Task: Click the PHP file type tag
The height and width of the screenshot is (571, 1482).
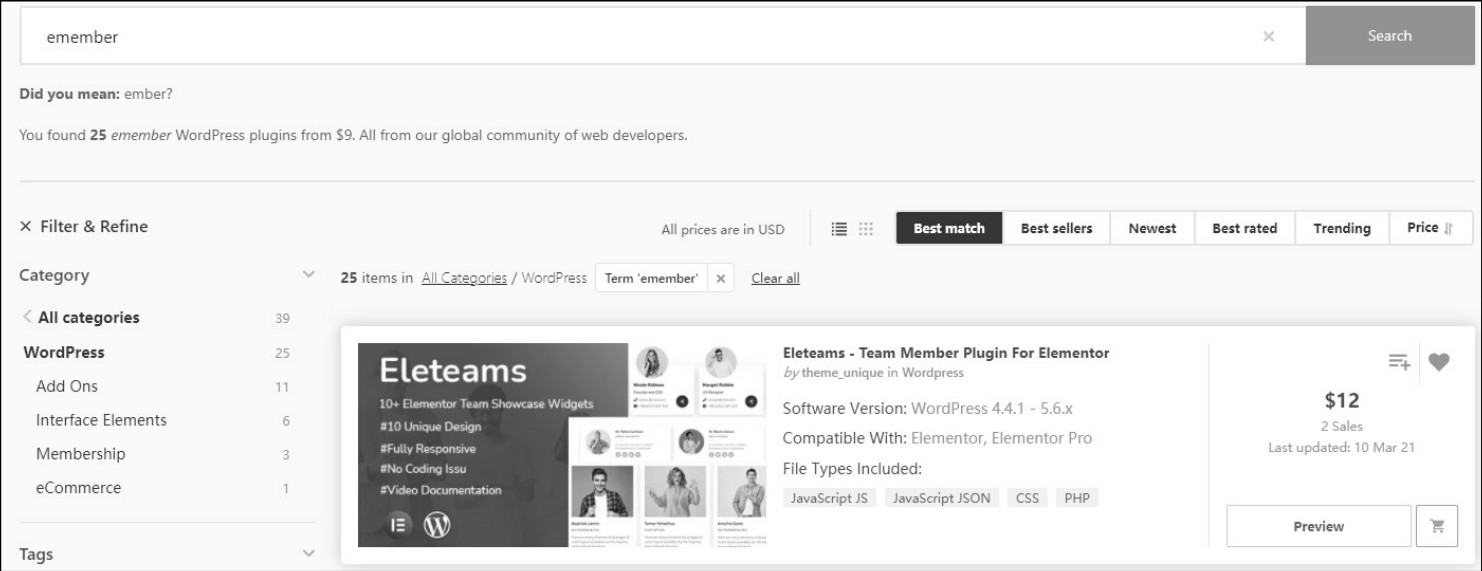Action: pyautogui.click(x=1077, y=497)
